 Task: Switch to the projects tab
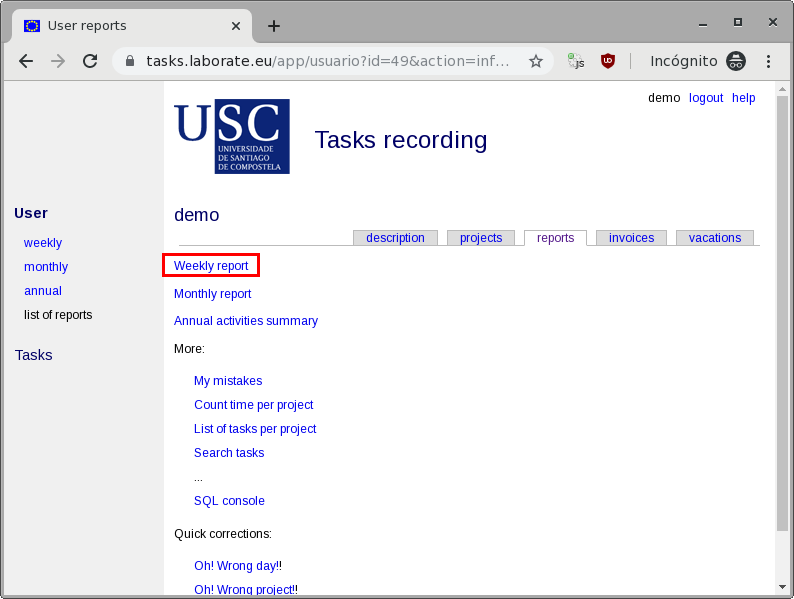[x=481, y=238]
